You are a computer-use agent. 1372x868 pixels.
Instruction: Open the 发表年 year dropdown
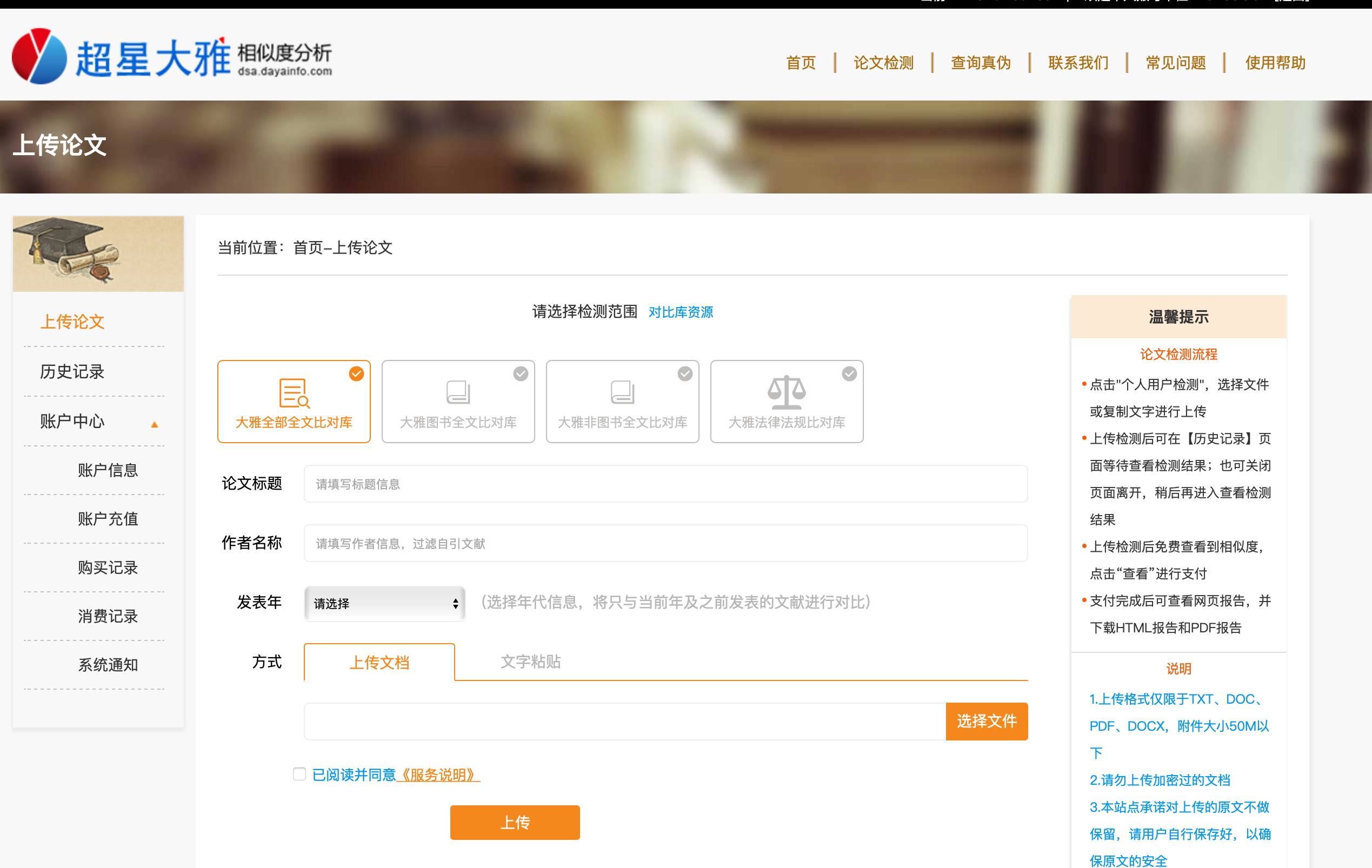pos(385,603)
